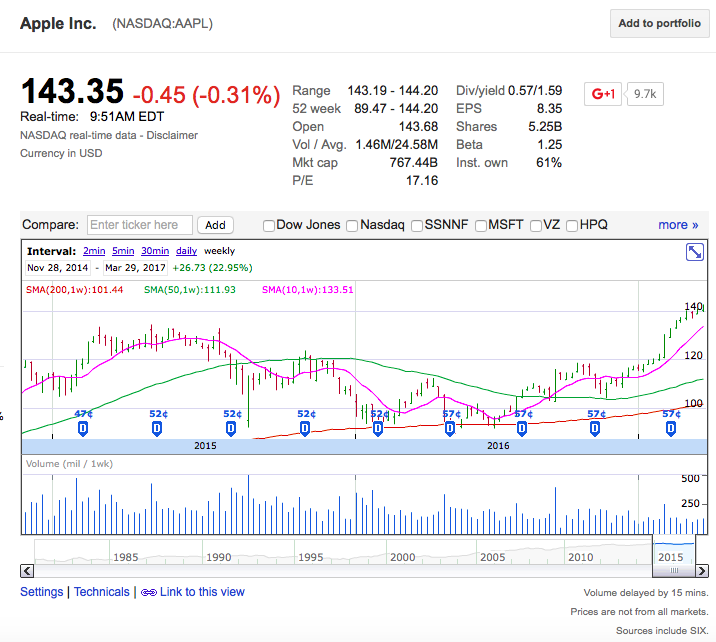
Task: Expand chart to full screen icon
Action: (695, 252)
